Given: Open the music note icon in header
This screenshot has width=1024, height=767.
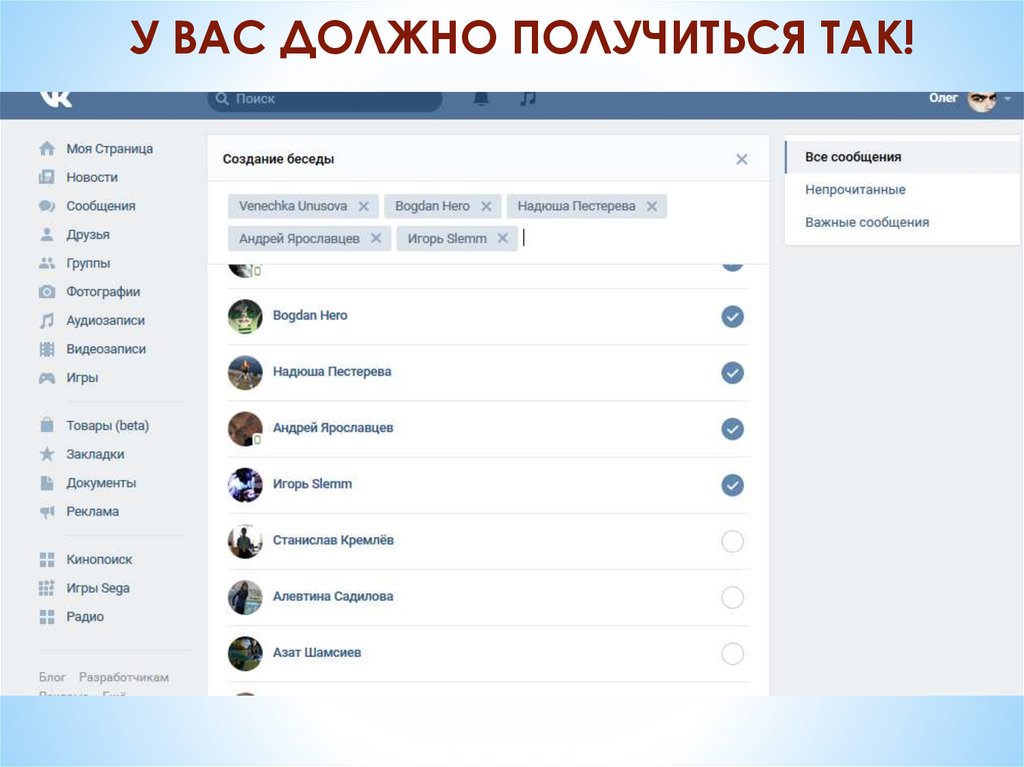Looking at the screenshot, I should 528,99.
